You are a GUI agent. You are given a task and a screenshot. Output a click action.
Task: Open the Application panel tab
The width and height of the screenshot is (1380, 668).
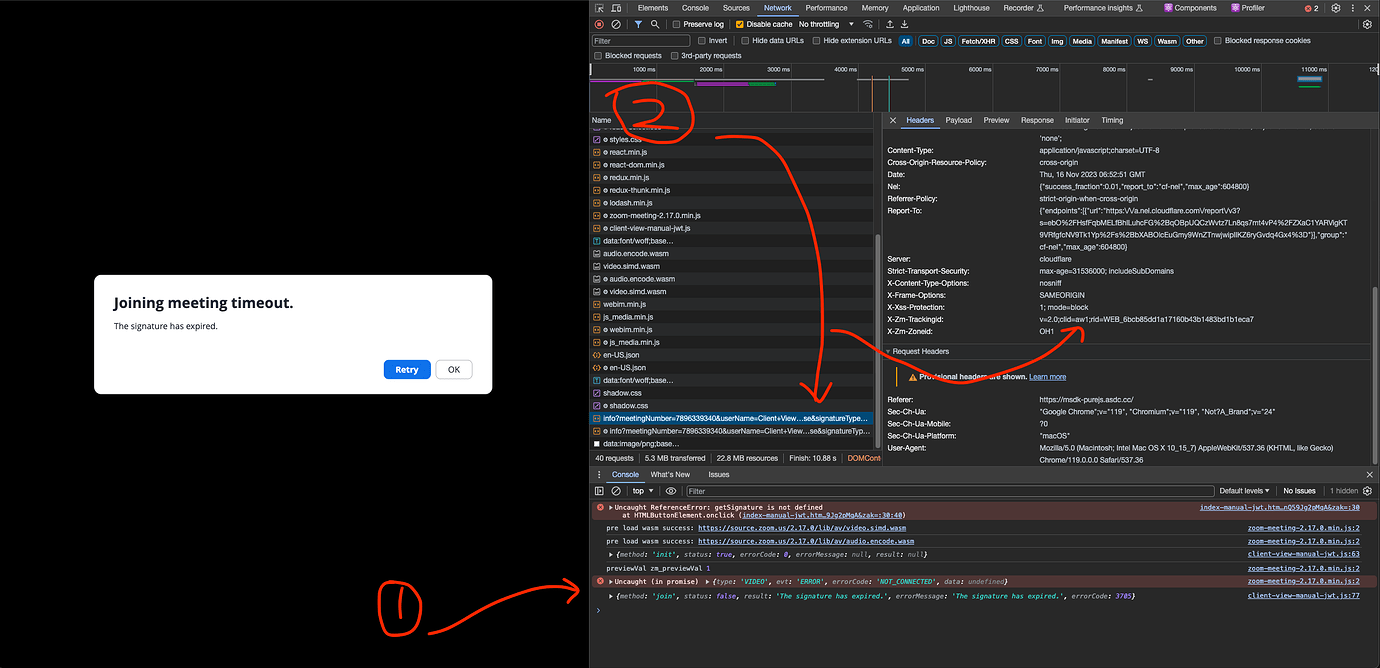tap(920, 8)
